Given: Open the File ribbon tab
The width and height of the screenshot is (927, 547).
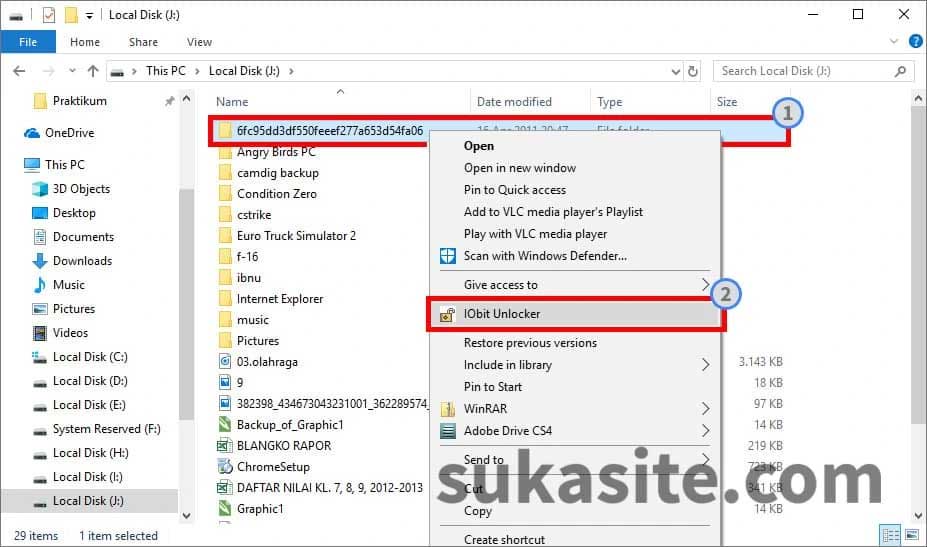Looking at the screenshot, I should click(28, 42).
